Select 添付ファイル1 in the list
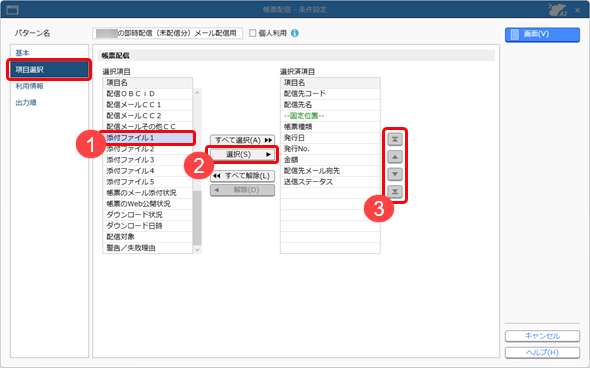The height and width of the screenshot is (368, 590). click(x=148, y=138)
